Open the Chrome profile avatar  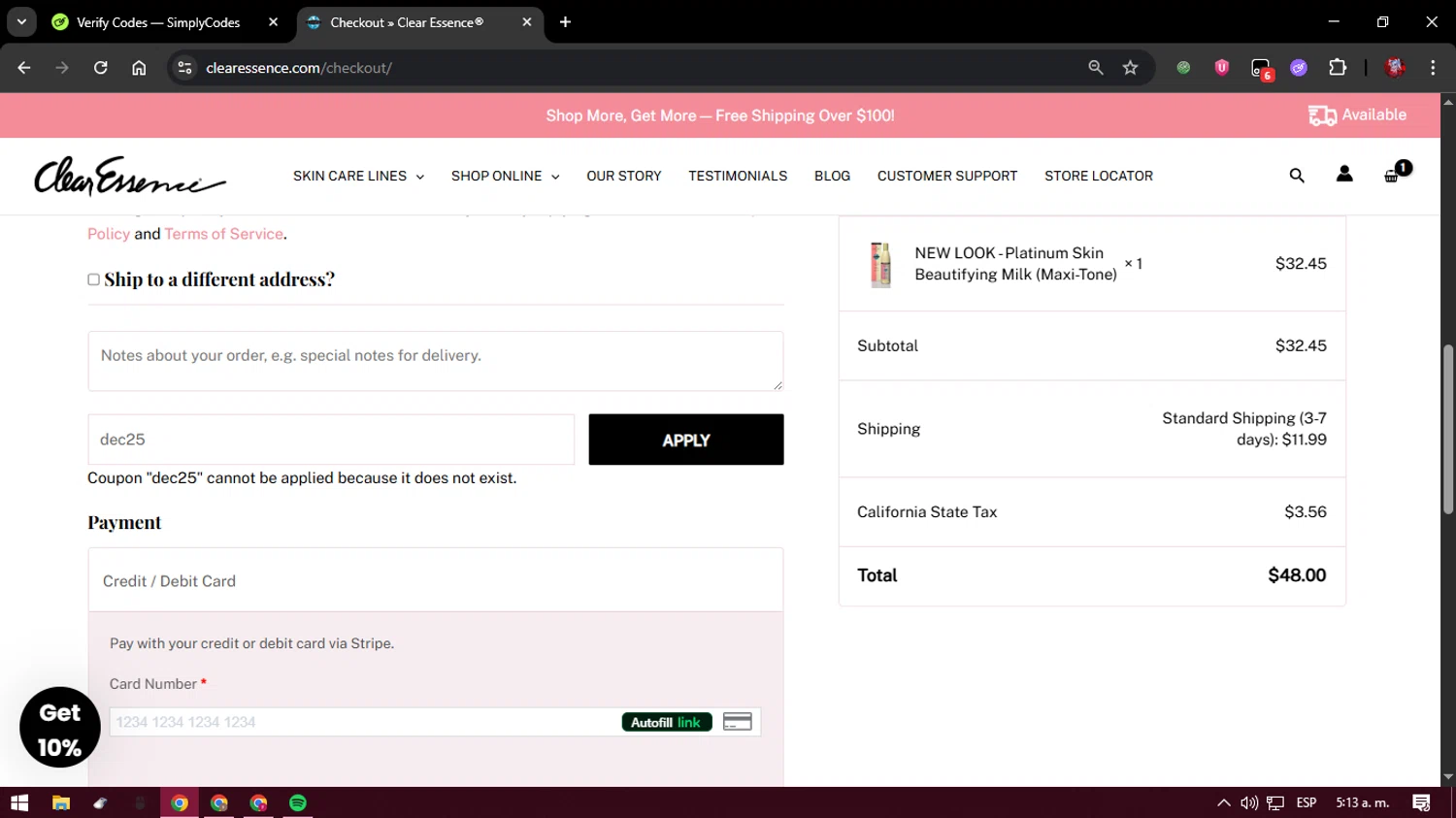click(x=1396, y=68)
